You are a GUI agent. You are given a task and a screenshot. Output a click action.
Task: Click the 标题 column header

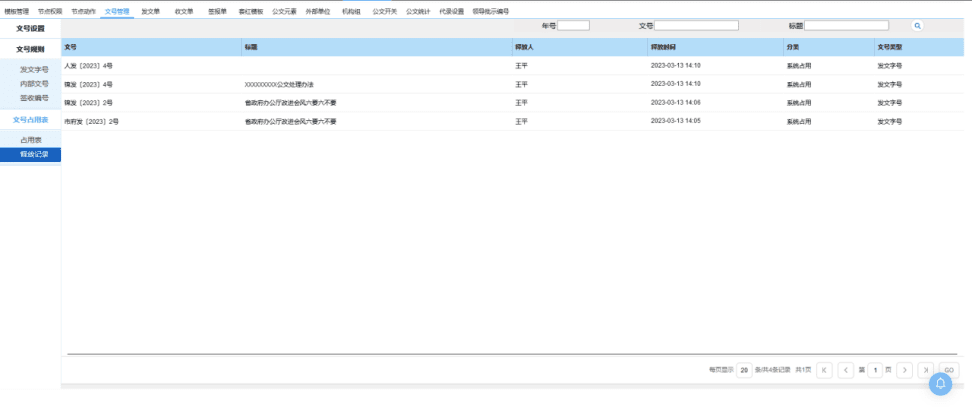(x=377, y=47)
